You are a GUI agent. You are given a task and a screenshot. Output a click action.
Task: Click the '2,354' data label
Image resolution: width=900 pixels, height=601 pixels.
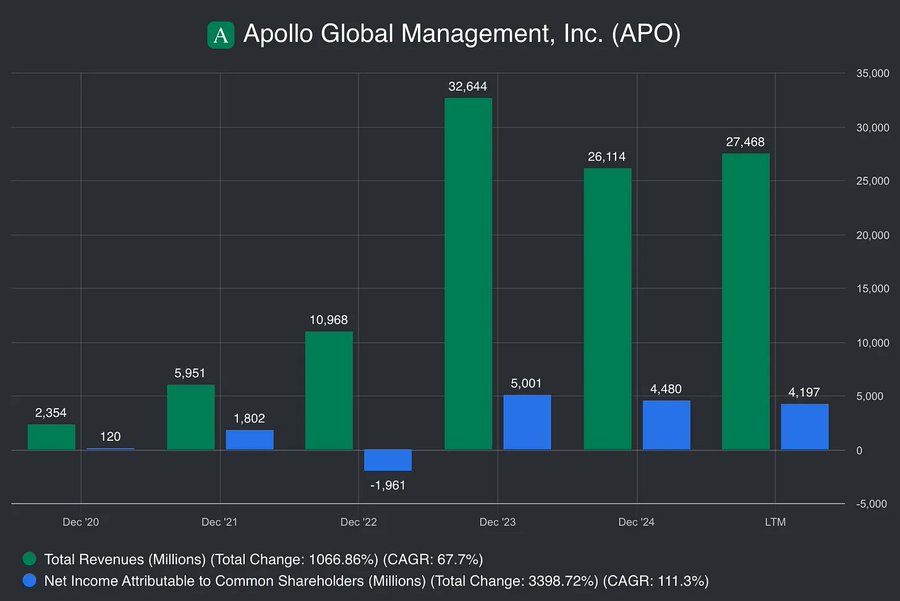tap(51, 413)
